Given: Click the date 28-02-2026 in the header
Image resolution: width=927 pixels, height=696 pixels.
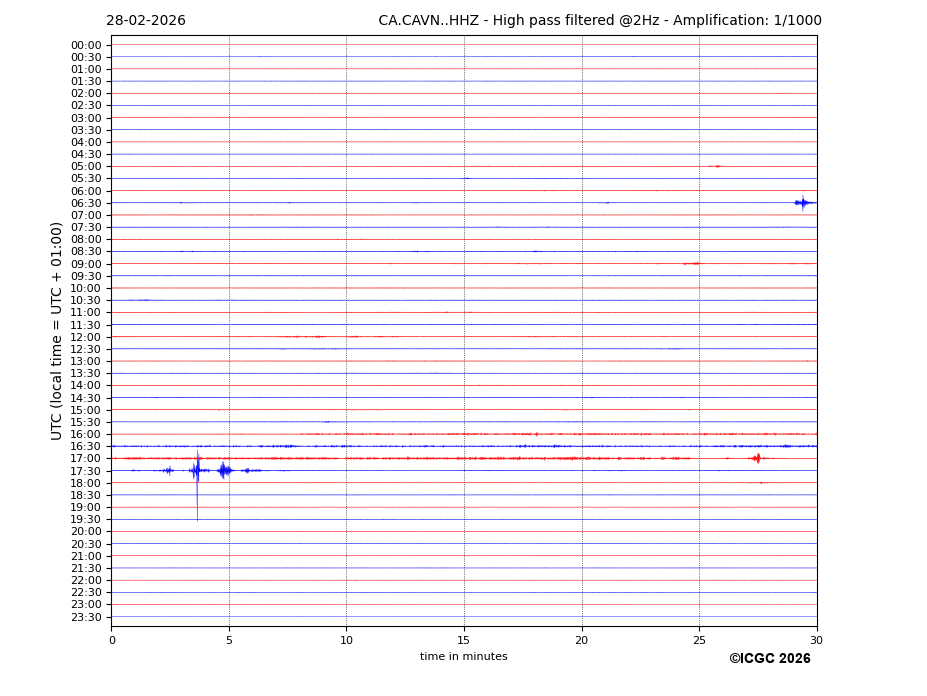Looking at the screenshot, I should point(146,21).
